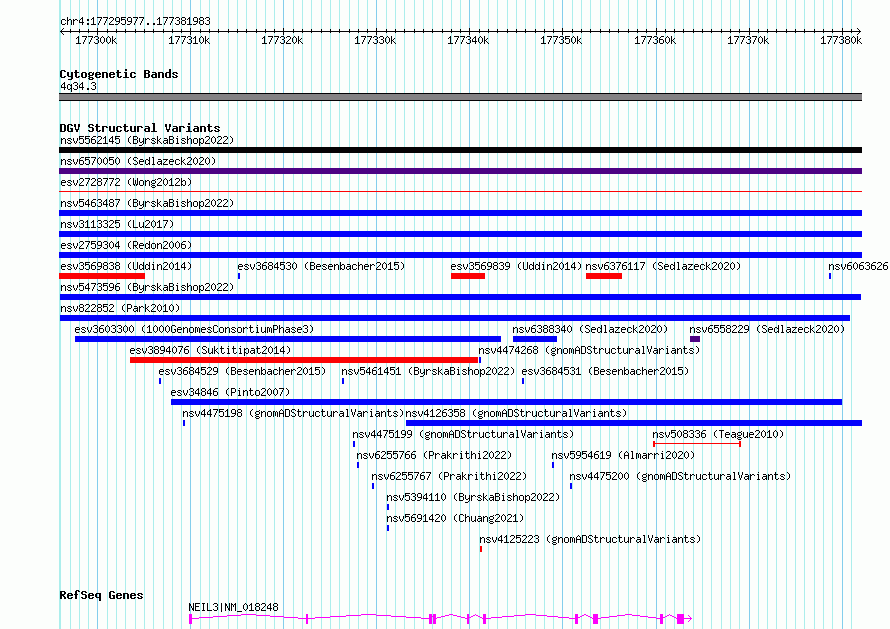
Task: Click small purple bar under nsv6558229
Action: [x=695, y=339]
